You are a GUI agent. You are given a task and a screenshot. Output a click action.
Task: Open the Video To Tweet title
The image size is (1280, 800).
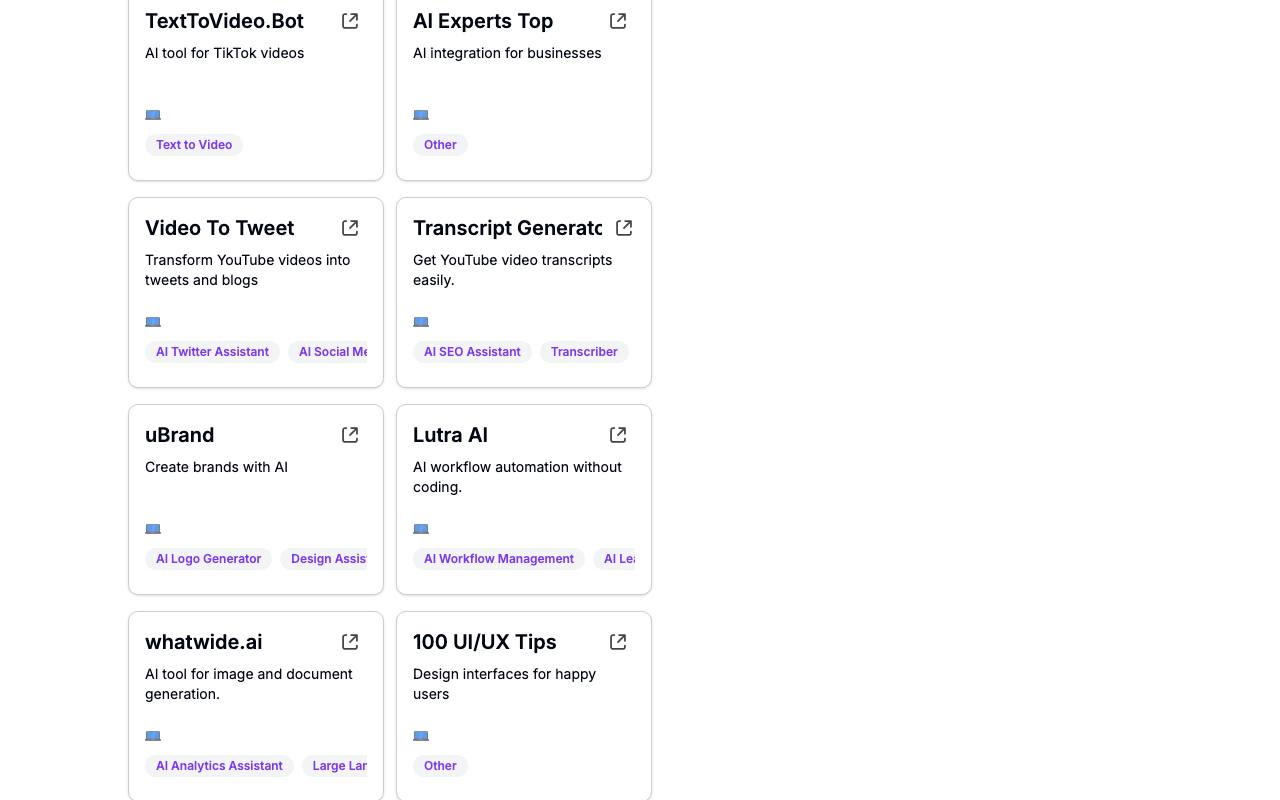coord(219,228)
